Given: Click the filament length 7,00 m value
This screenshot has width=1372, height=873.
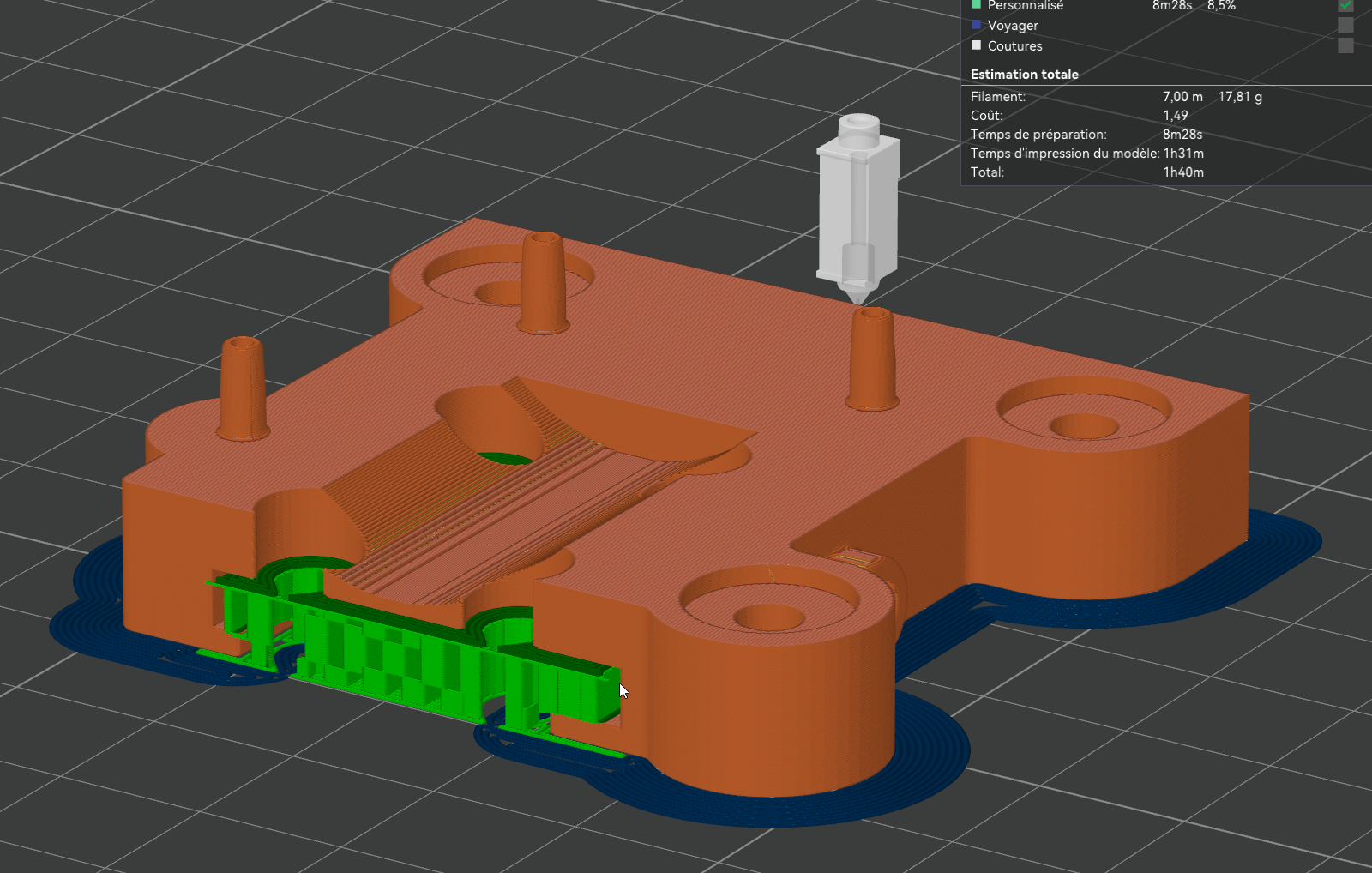Looking at the screenshot, I should (1182, 97).
